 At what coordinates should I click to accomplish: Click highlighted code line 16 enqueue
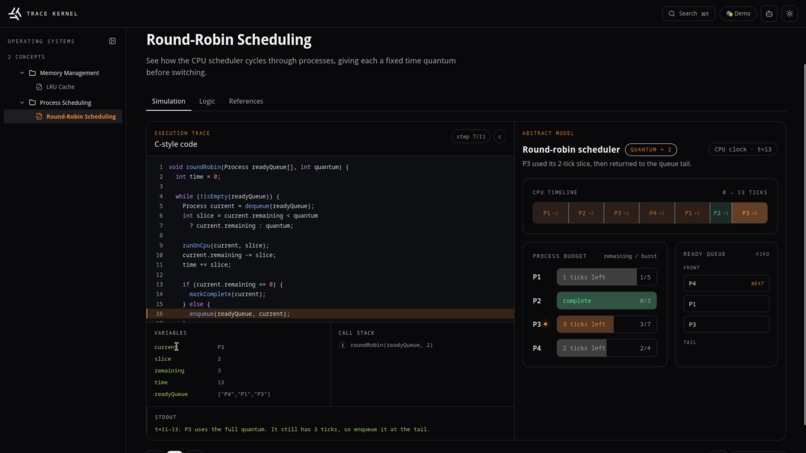(331, 314)
